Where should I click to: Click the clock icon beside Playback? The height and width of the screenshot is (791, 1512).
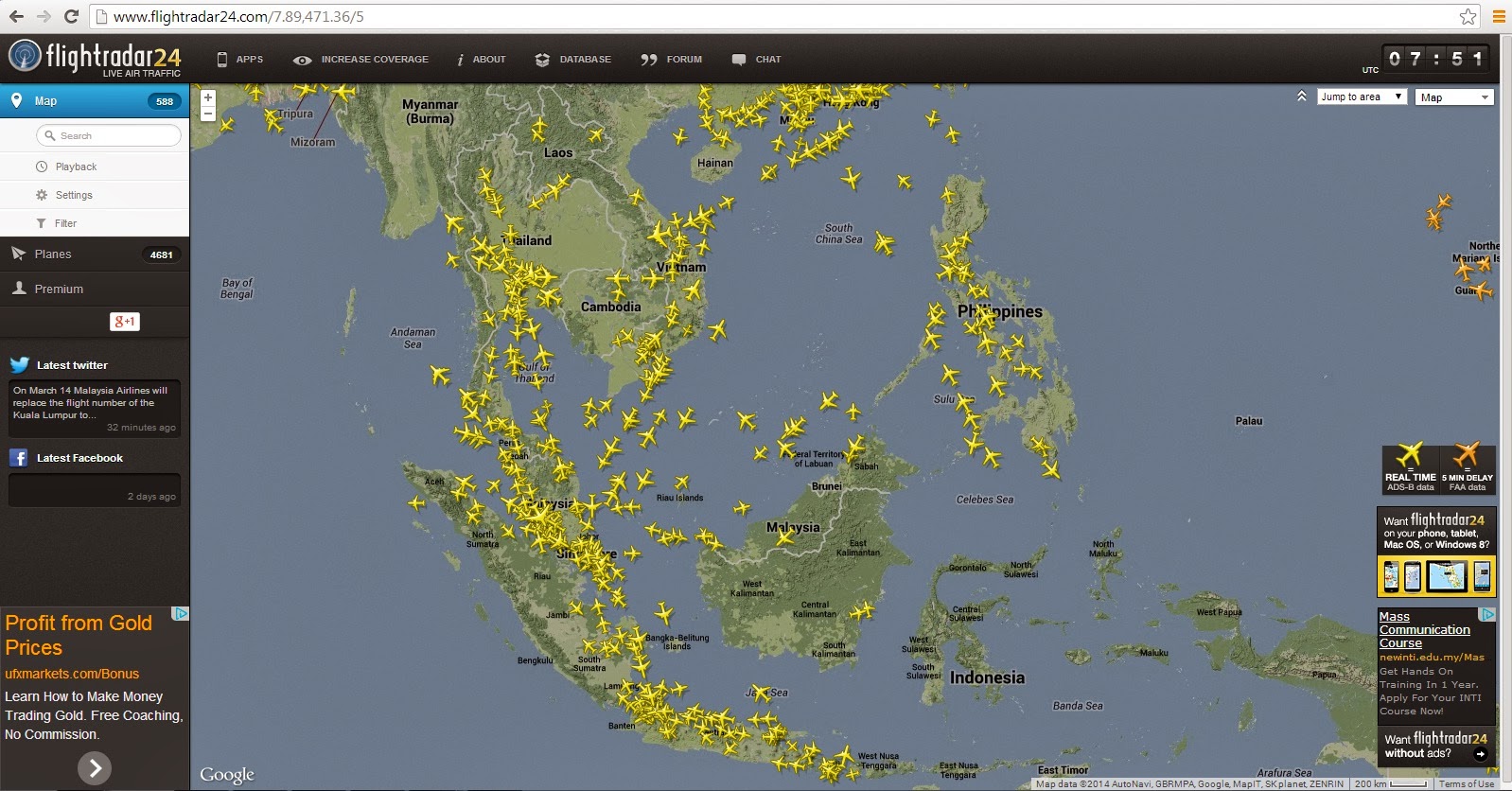coord(42,167)
